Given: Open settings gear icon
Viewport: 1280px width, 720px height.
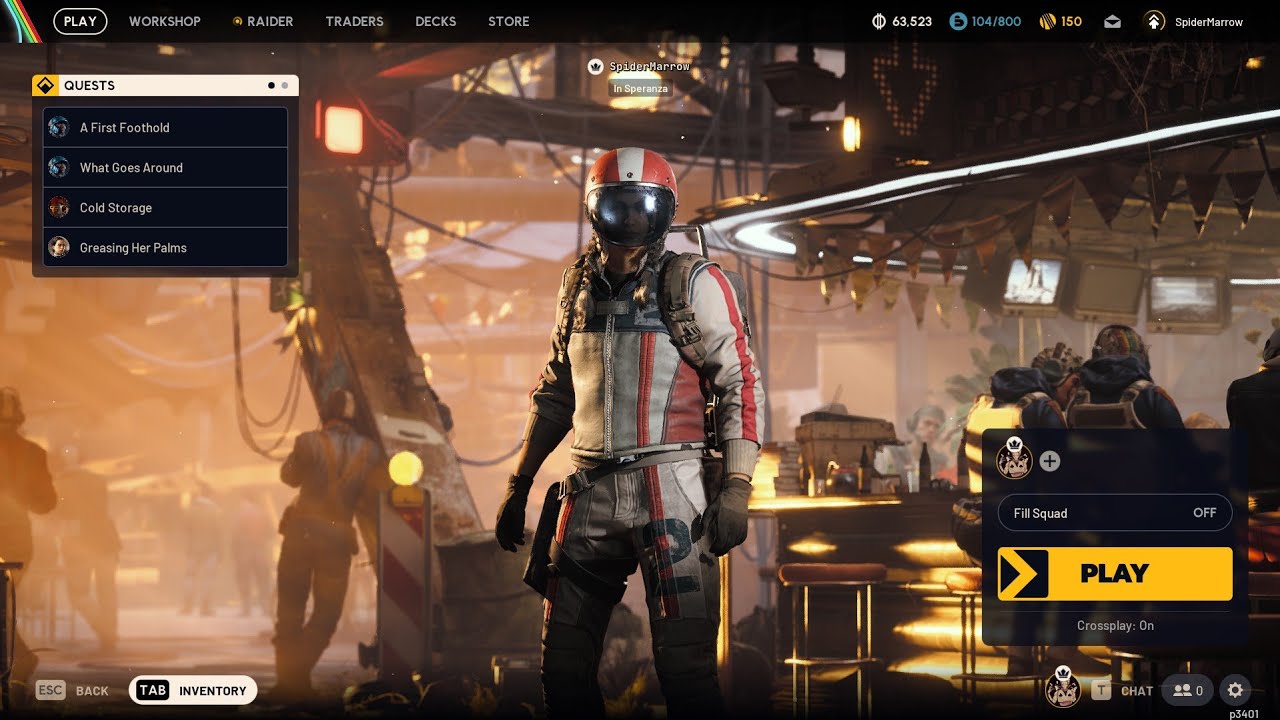Looking at the screenshot, I should [x=1235, y=690].
